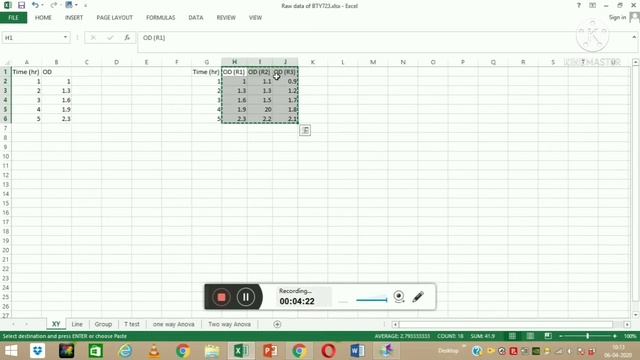Expand the Name Box dropdown arrow
This screenshot has height=360, width=640.
click(x=65, y=38)
